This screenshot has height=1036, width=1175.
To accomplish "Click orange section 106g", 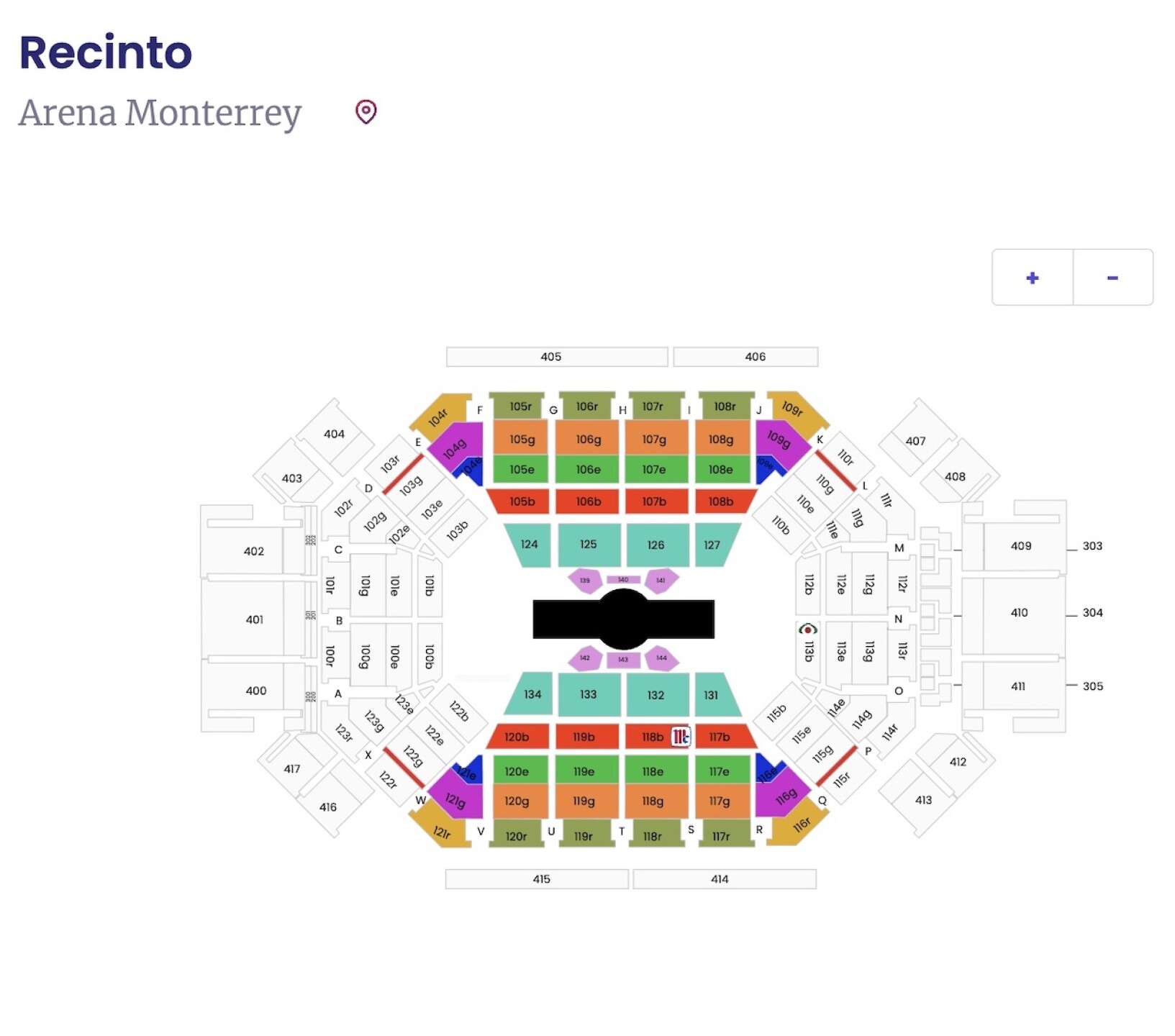I will click(586, 438).
